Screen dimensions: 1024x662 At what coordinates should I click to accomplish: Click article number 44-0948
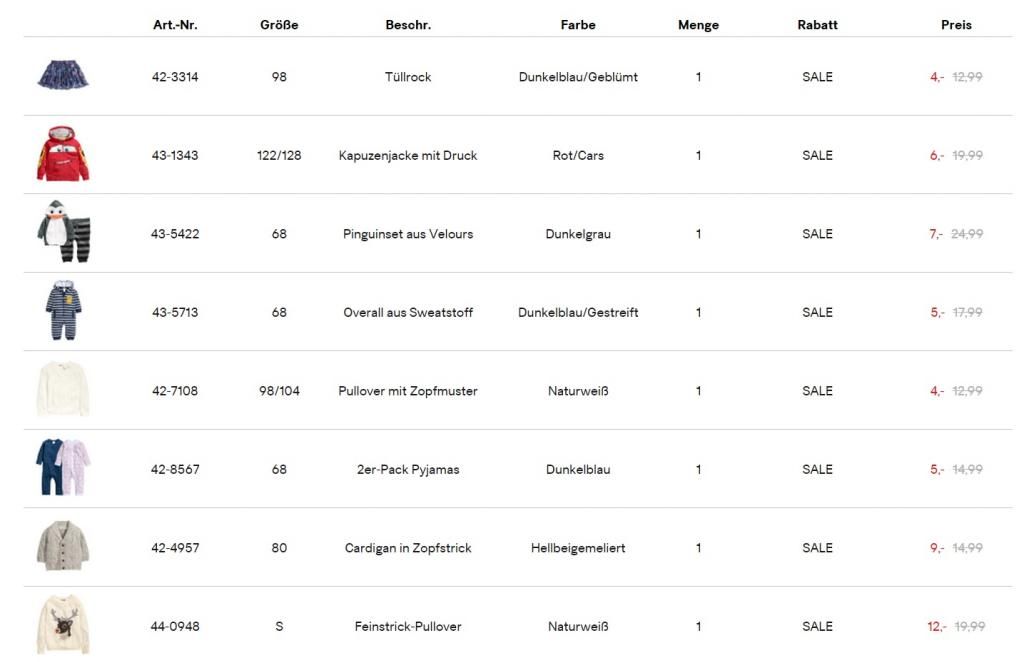click(175, 627)
